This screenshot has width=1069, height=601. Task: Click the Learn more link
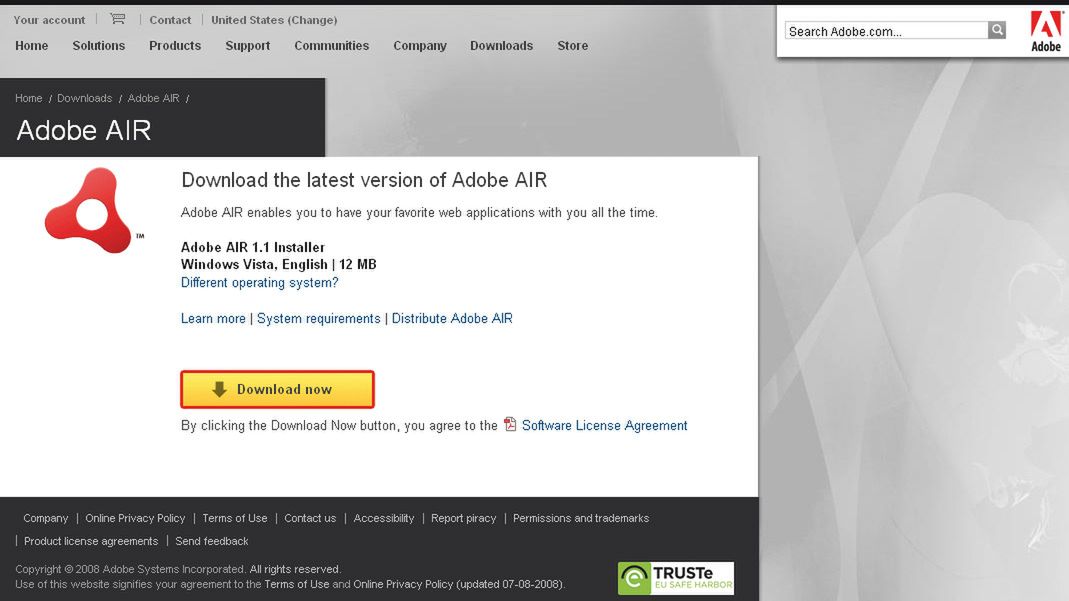pos(213,319)
